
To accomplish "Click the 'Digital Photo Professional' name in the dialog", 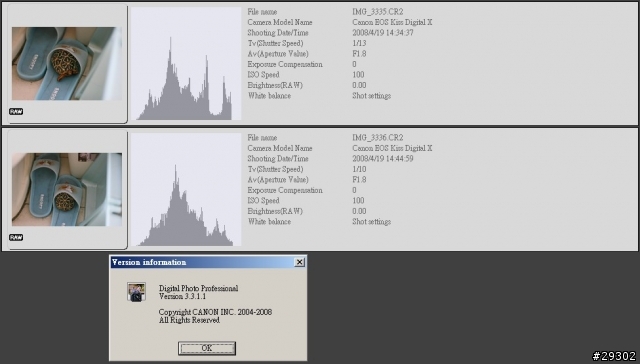I will click(x=198, y=288).
